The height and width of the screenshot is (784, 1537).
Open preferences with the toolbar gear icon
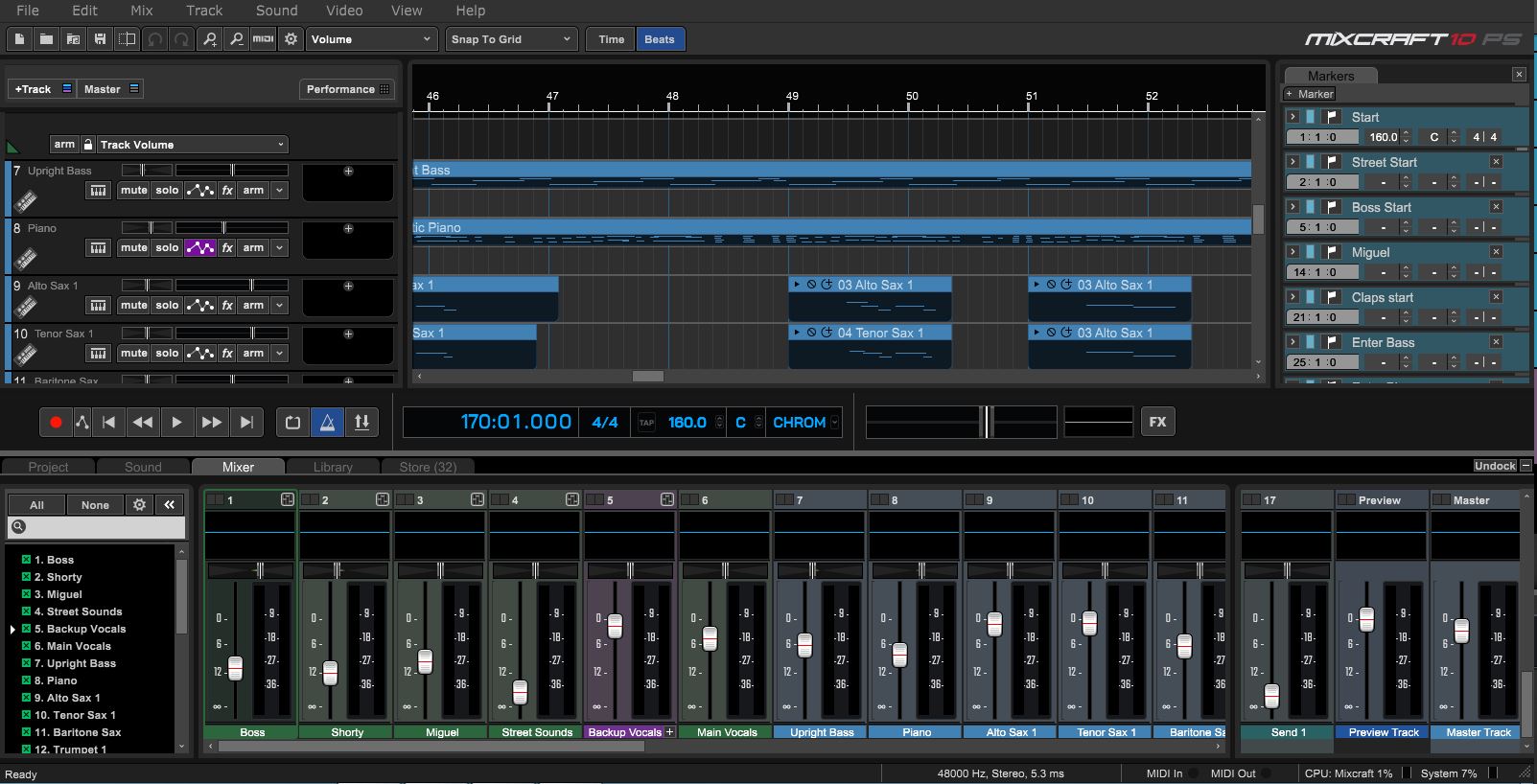(x=291, y=39)
